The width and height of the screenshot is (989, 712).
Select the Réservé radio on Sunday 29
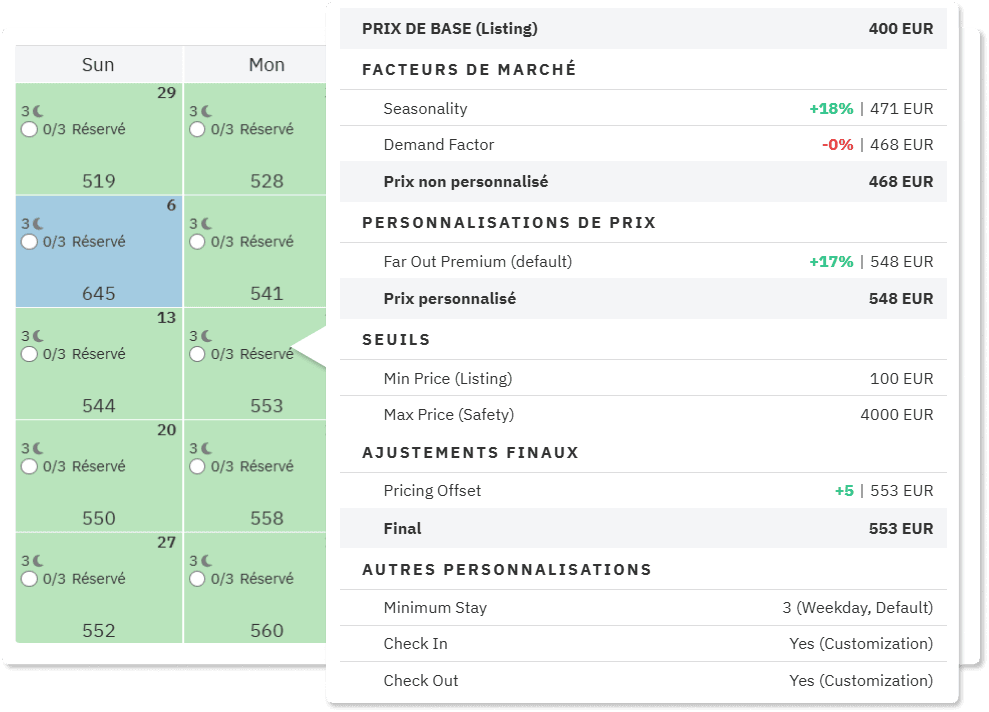pyautogui.click(x=29, y=129)
